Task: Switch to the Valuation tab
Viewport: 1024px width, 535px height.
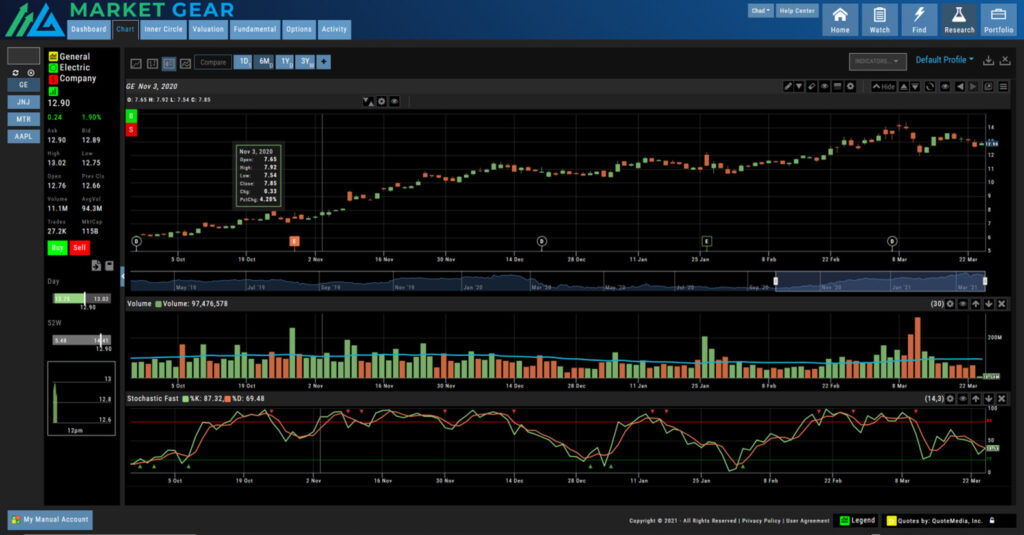Action: point(207,29)
